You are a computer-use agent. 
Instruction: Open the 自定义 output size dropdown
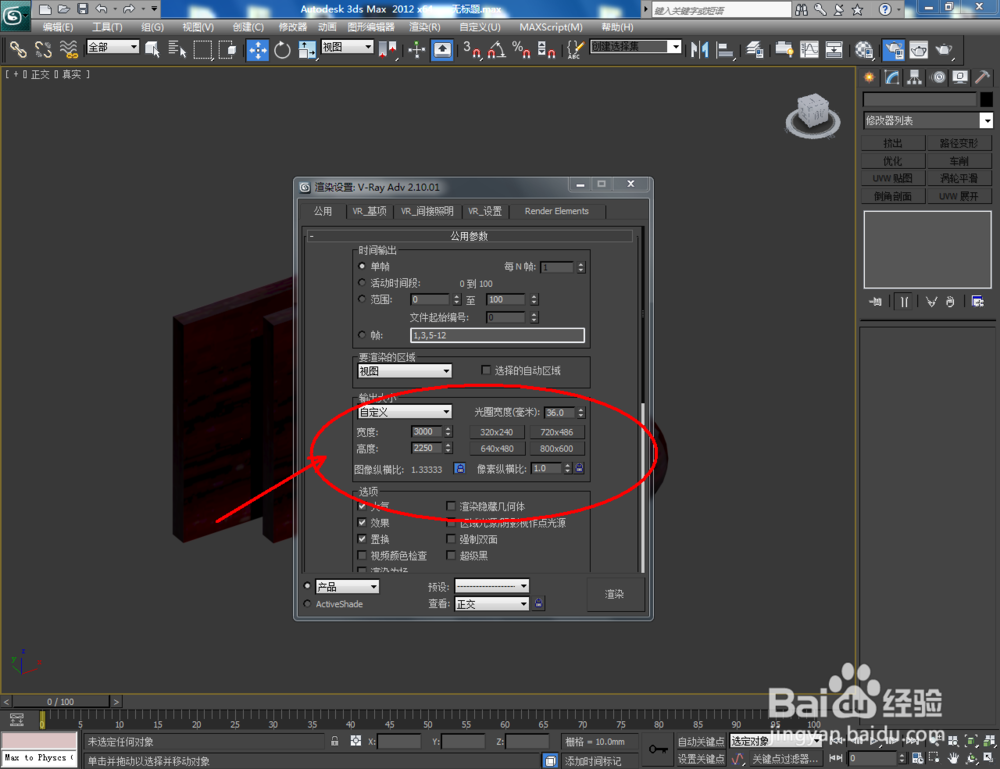[404, 412]
